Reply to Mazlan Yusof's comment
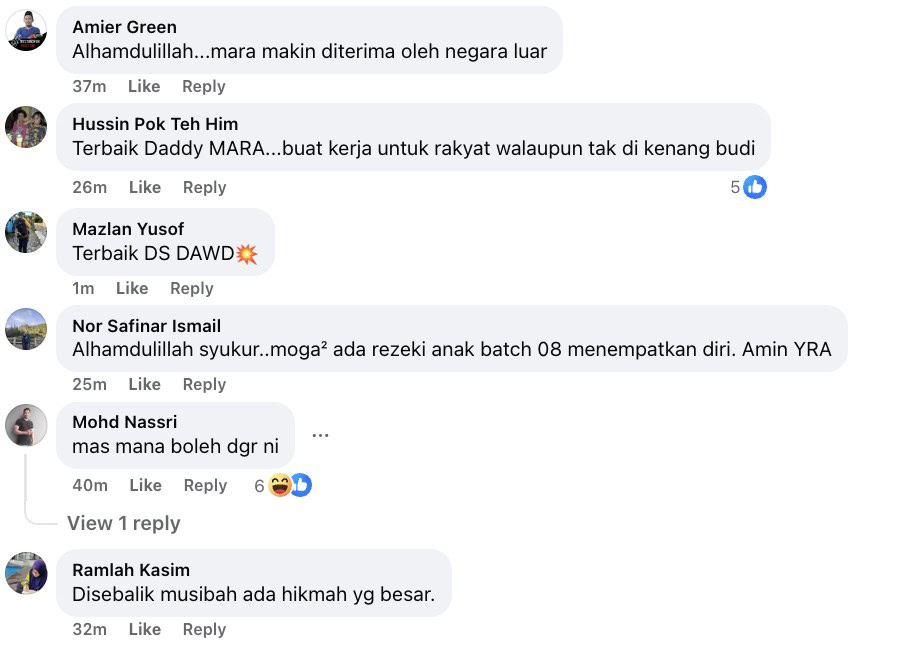 coord(191,288)
